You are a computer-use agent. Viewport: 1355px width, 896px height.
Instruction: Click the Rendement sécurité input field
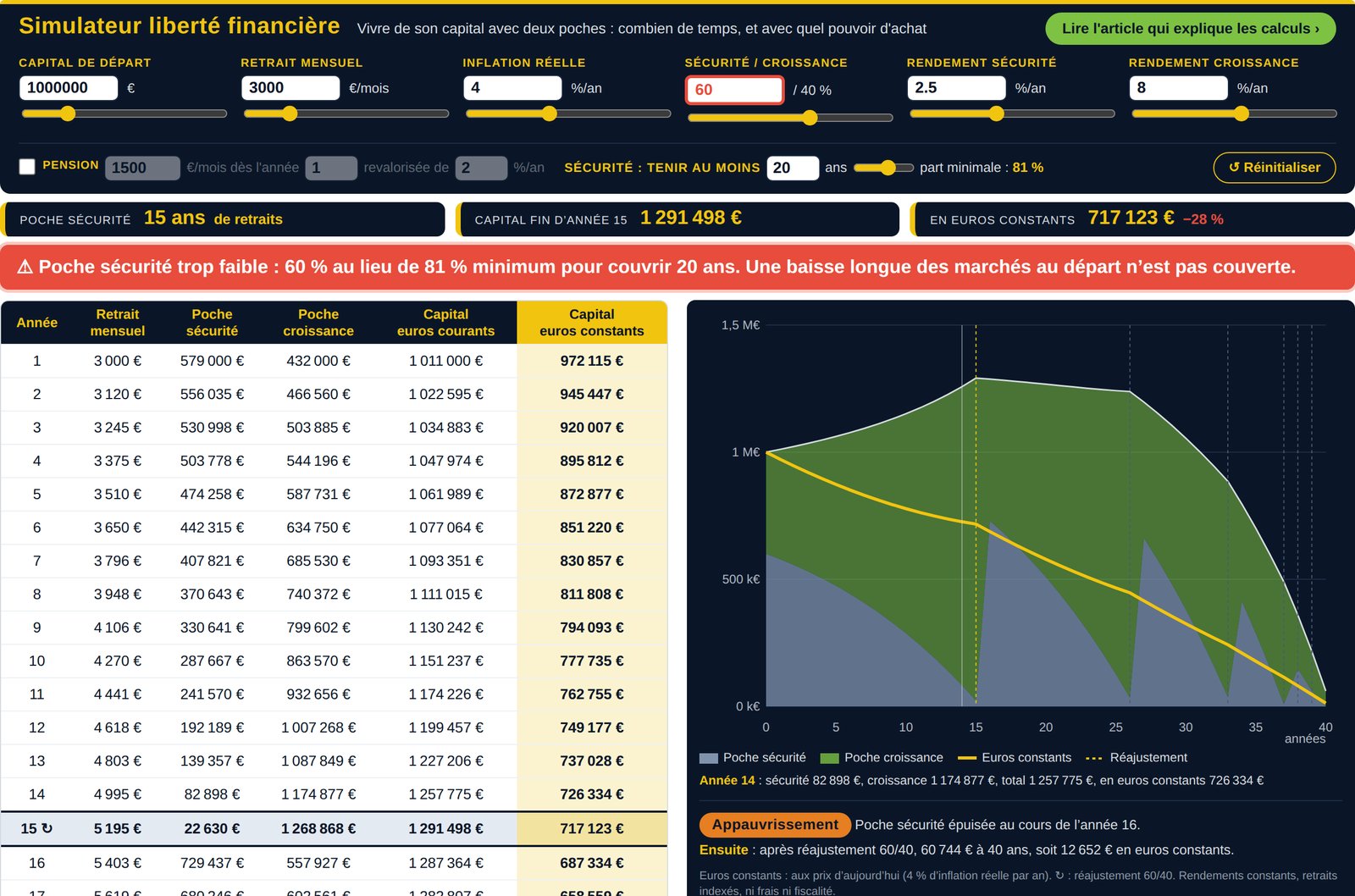pos(956,88)
